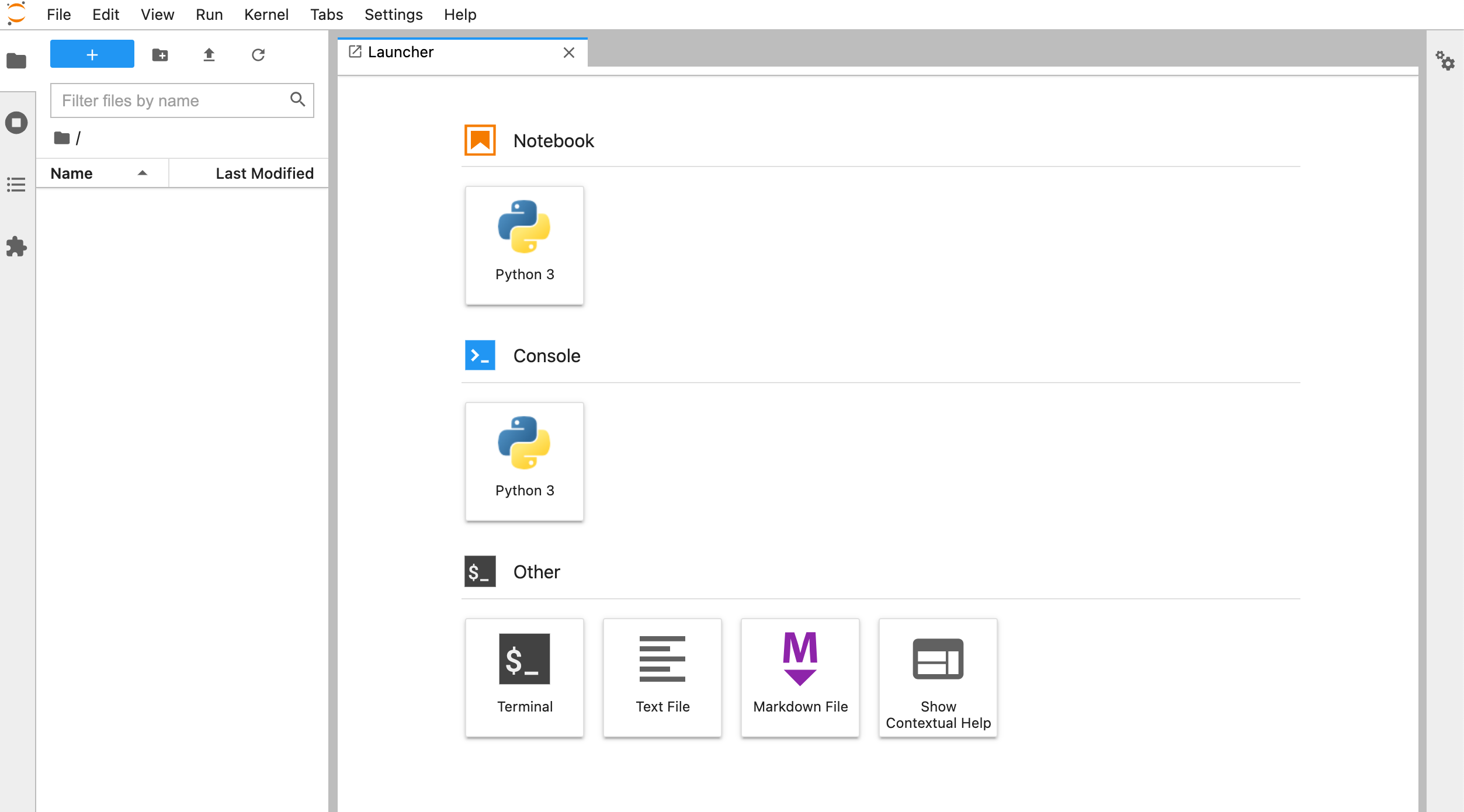The height and width of the screenshot is (812, 1464).
Task: Open Running Terminals and Kernels panel
Action: (x=16, y=123)
